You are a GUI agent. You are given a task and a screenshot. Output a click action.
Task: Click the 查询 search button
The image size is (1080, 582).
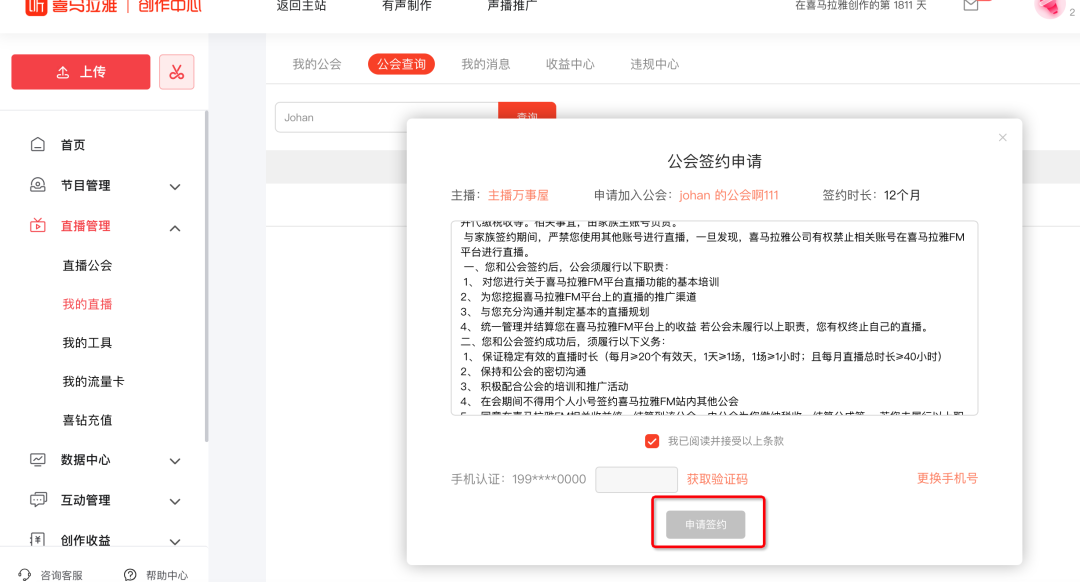coord(527,112)
